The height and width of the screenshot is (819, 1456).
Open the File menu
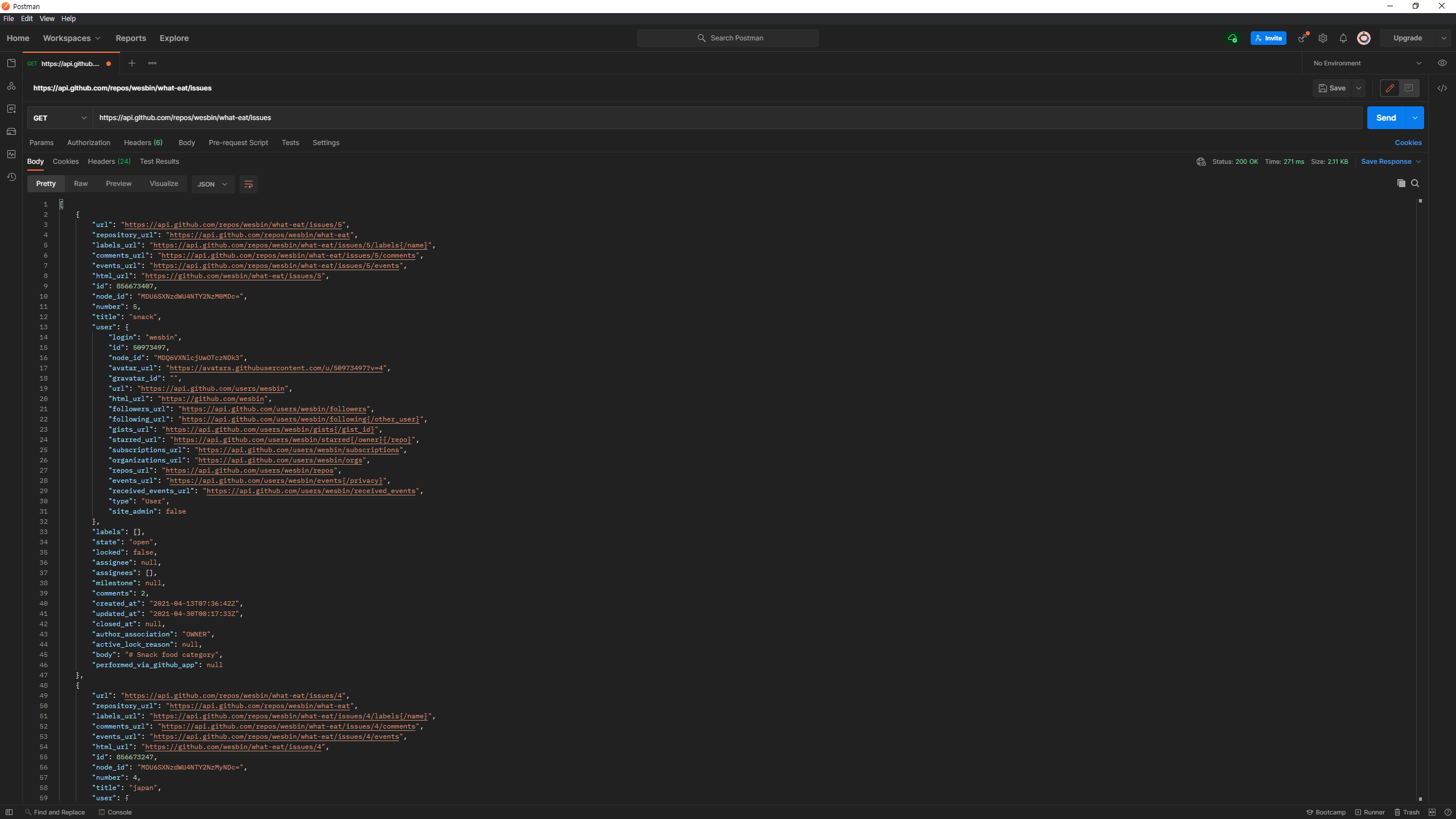(9, 19)
